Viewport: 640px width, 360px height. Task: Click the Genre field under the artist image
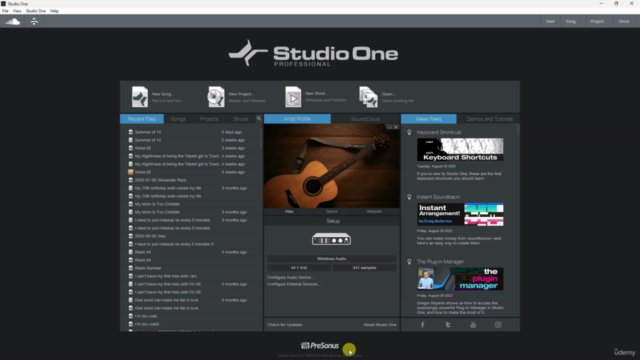pyautogui.click(x=331, y=211)
